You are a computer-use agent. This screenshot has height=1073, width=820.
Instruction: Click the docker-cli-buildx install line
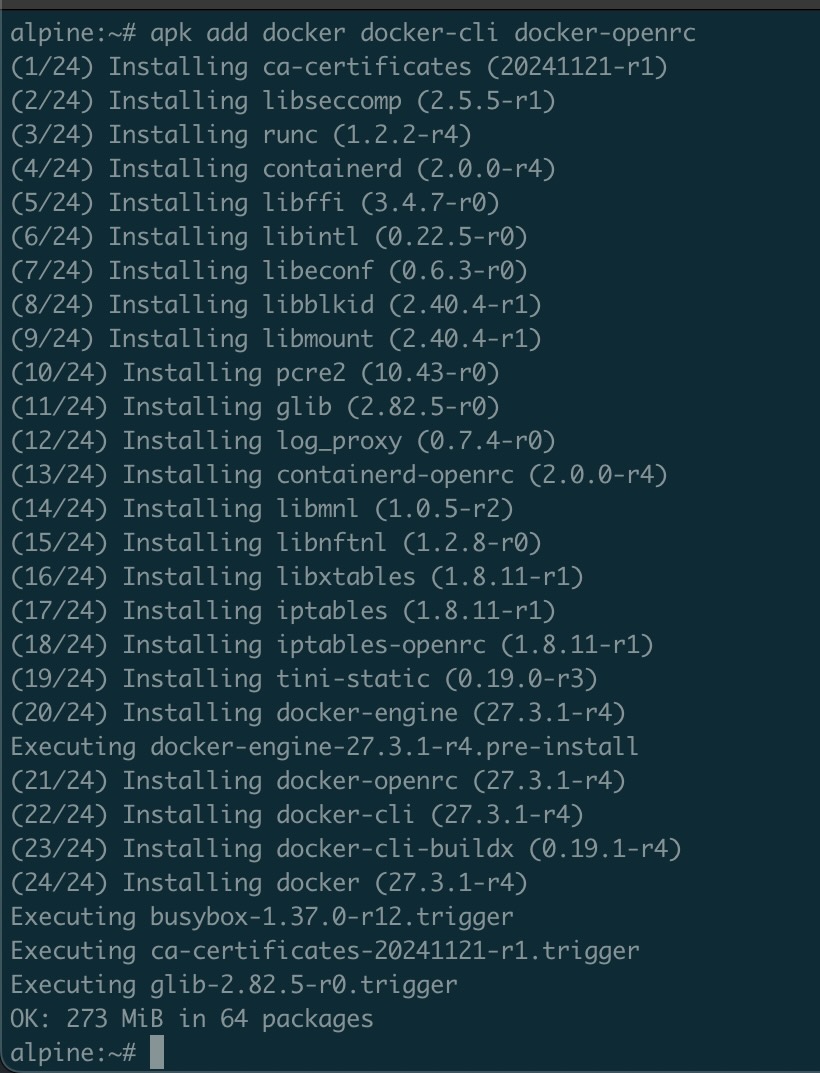[x=346, y=849]
